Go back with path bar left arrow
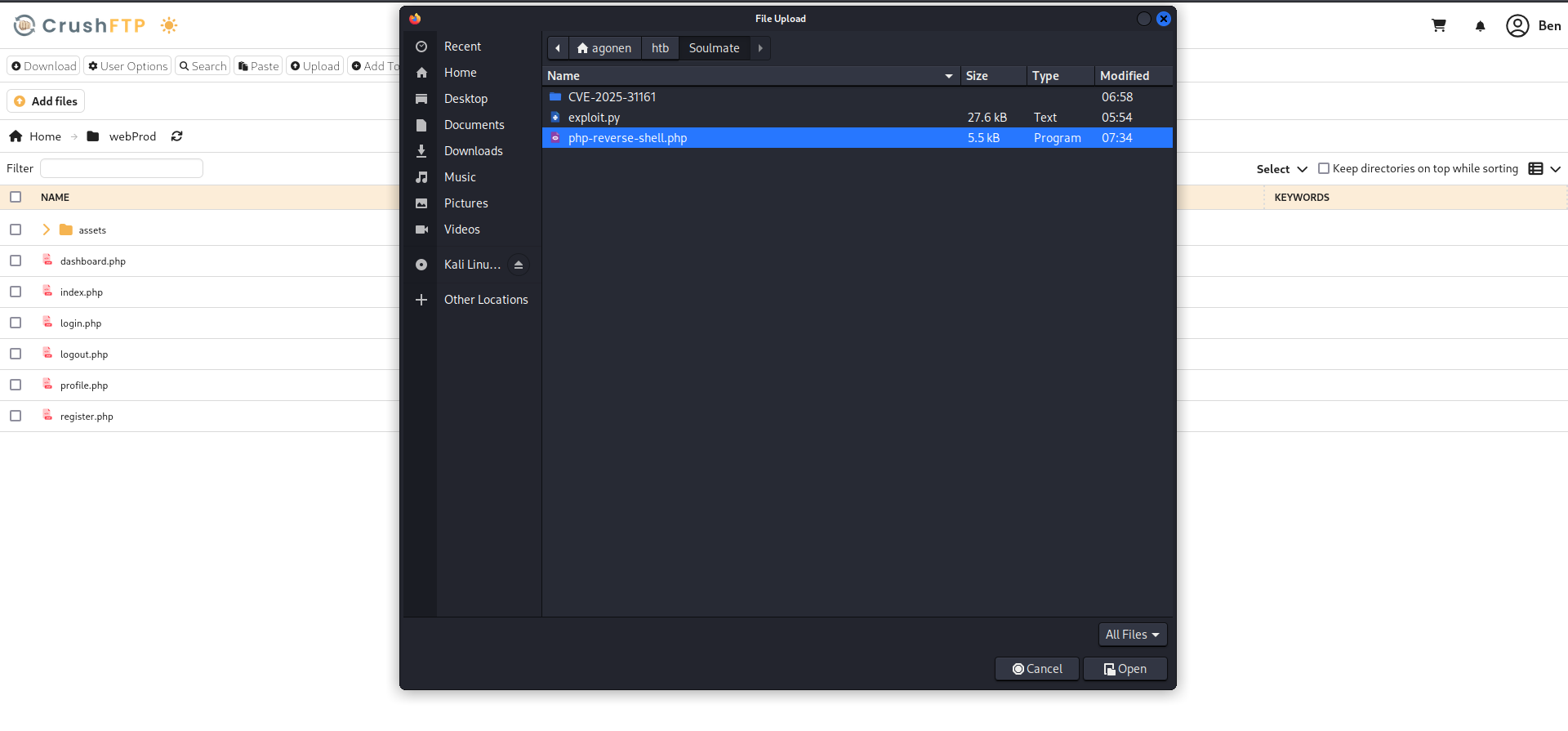Viewport: 1568px width, 731px height. tap(558, 48)
